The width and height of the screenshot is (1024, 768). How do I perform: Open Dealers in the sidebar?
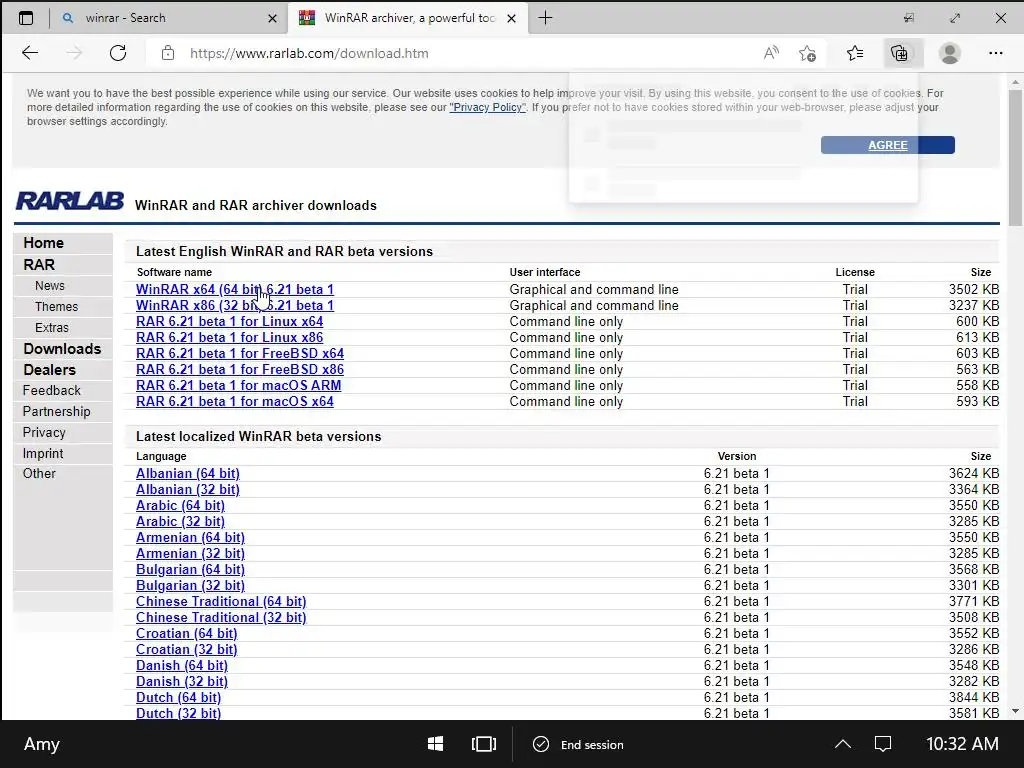coord(49,370)
